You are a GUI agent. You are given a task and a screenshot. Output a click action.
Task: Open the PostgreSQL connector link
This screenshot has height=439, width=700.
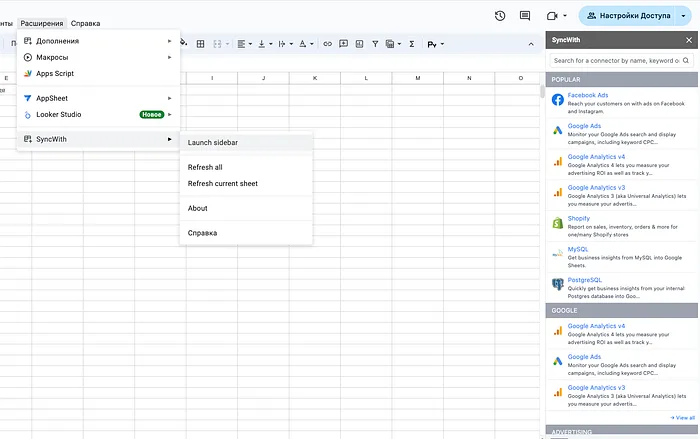[x=584, y=280]
